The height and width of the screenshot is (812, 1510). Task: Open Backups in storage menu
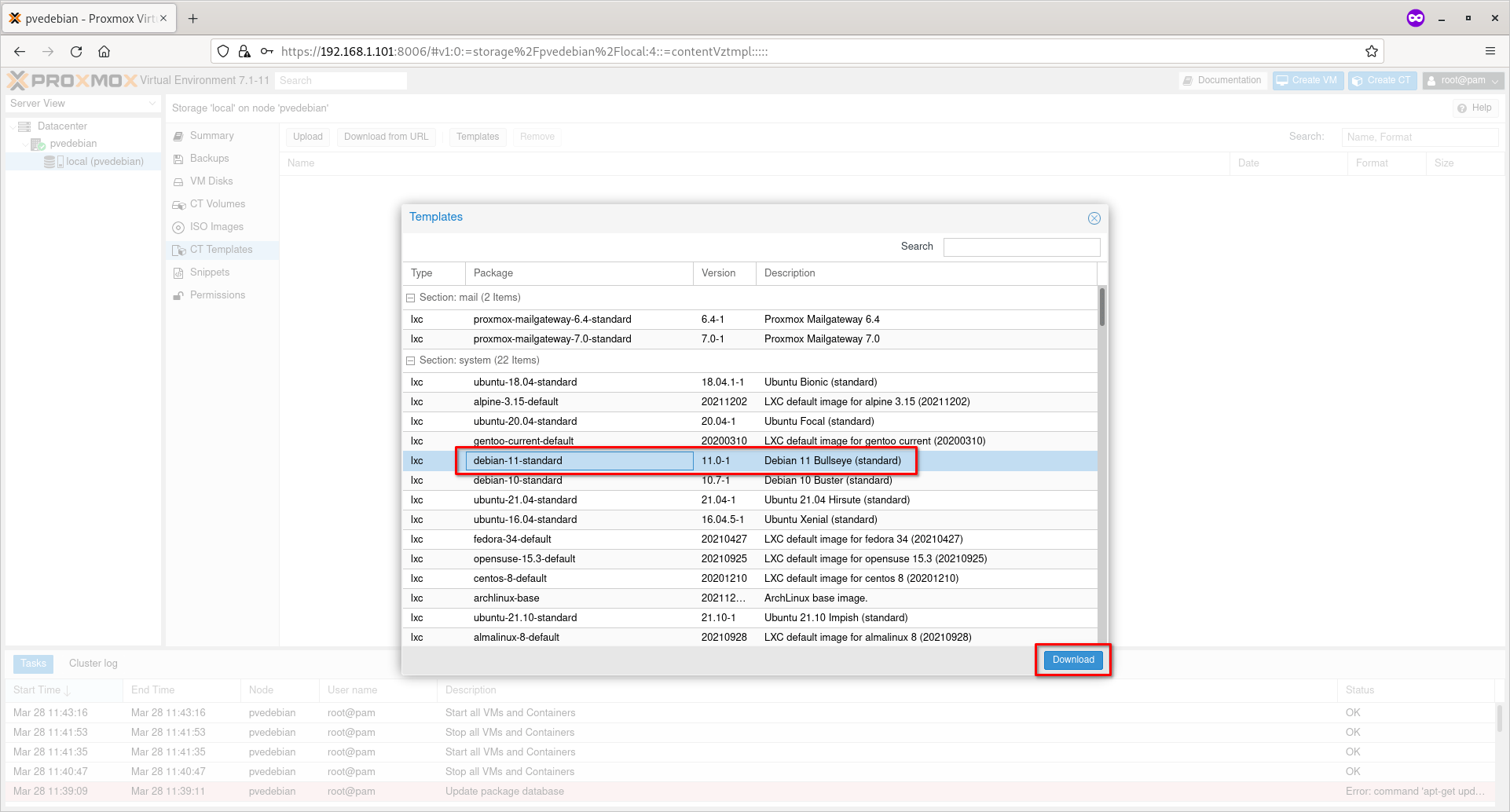(222, 159)
